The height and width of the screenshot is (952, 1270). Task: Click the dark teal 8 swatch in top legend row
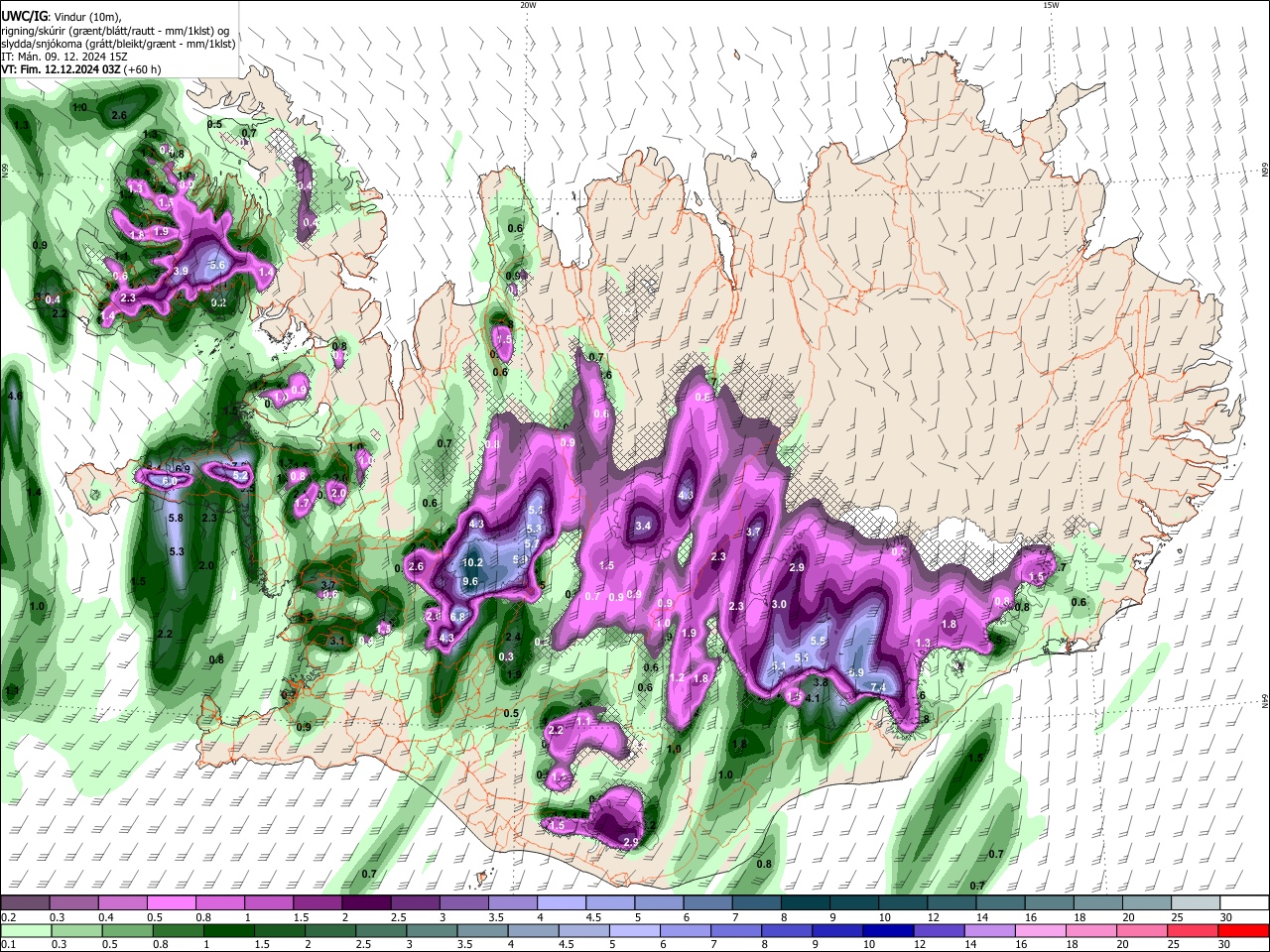tap(806, 903)
